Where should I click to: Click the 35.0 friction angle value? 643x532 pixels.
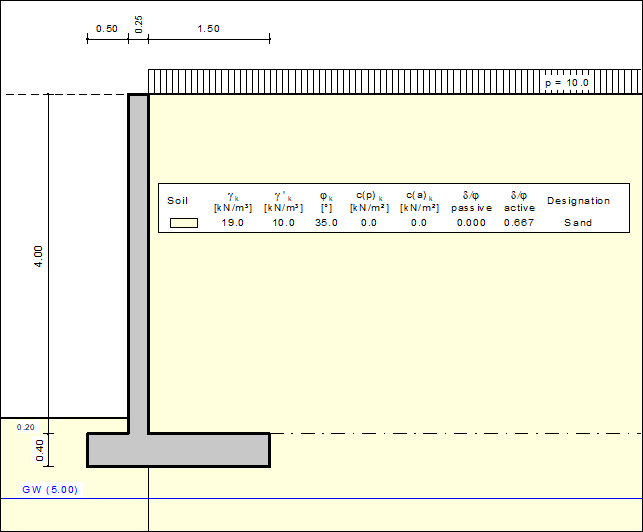(326, 223)
